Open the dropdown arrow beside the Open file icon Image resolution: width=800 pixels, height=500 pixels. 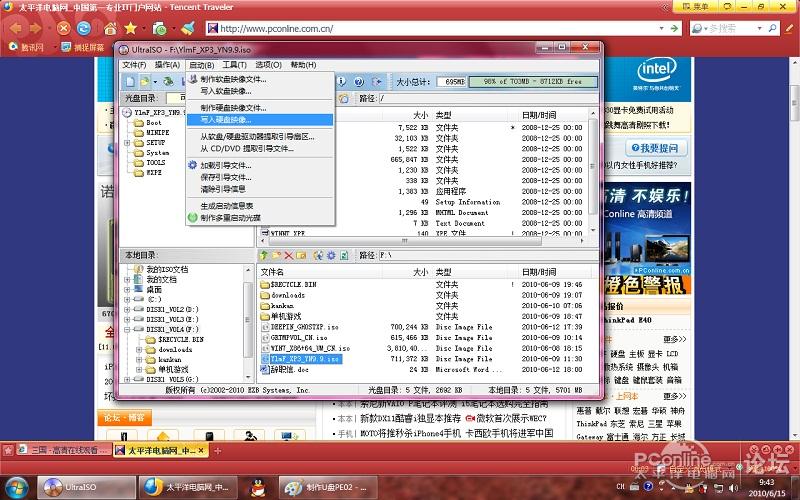click(x=155, y=81)
